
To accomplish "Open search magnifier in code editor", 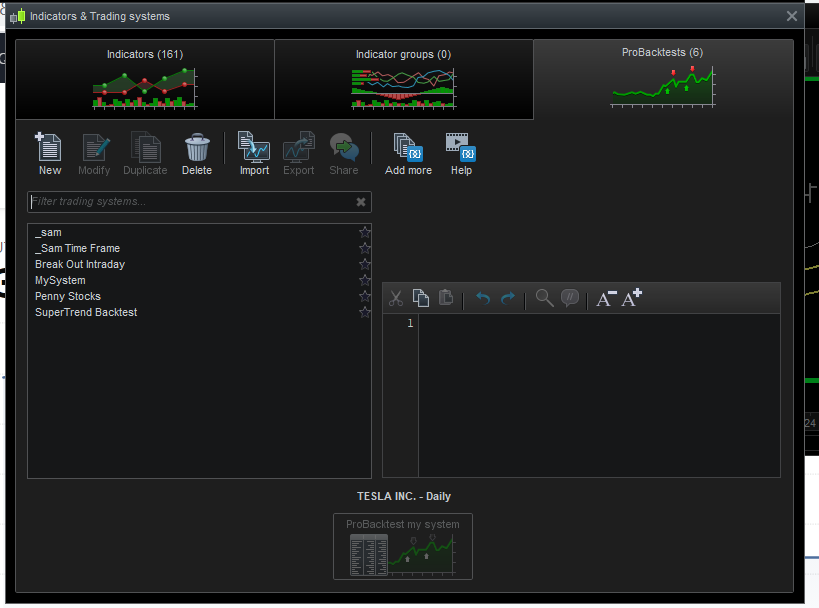I will click(544, 298).
